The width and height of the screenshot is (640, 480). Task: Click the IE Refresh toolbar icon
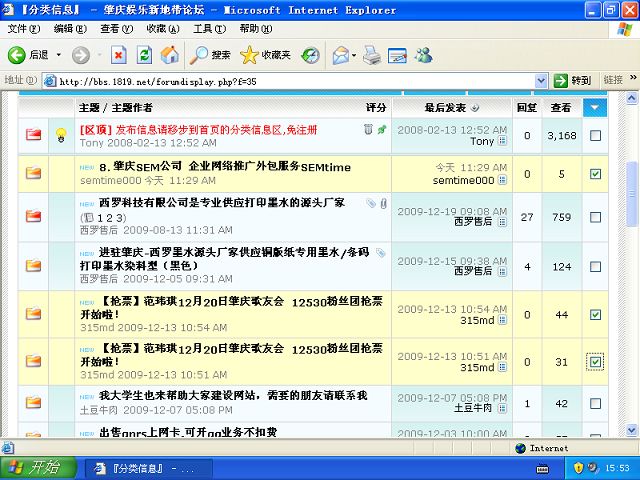tap(144, 55)
